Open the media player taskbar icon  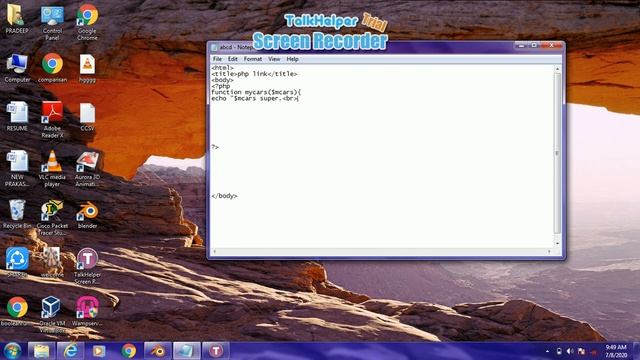(99, 351)
